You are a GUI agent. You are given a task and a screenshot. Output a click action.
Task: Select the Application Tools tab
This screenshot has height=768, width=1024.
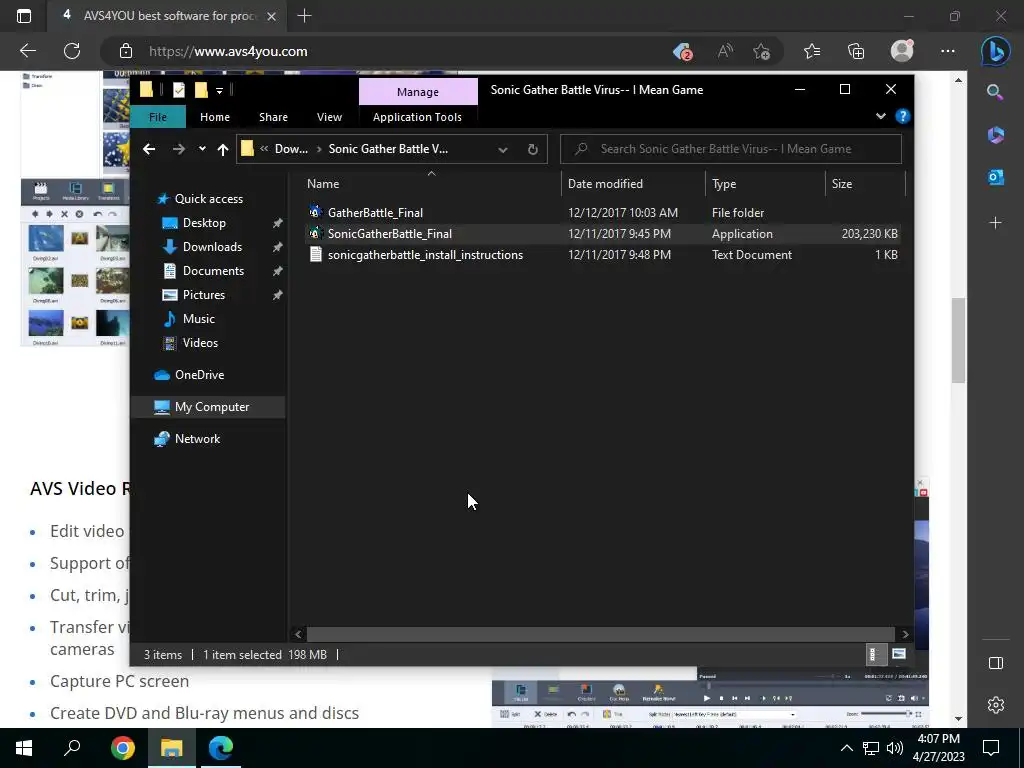(x=417, y=117)
